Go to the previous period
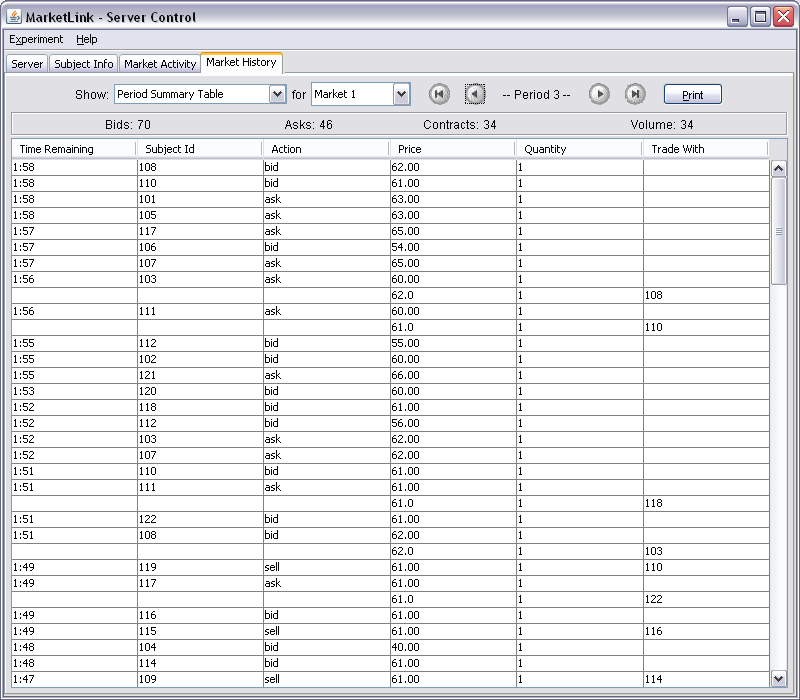This screenshot has height=700, width=800. click(474, 94)
